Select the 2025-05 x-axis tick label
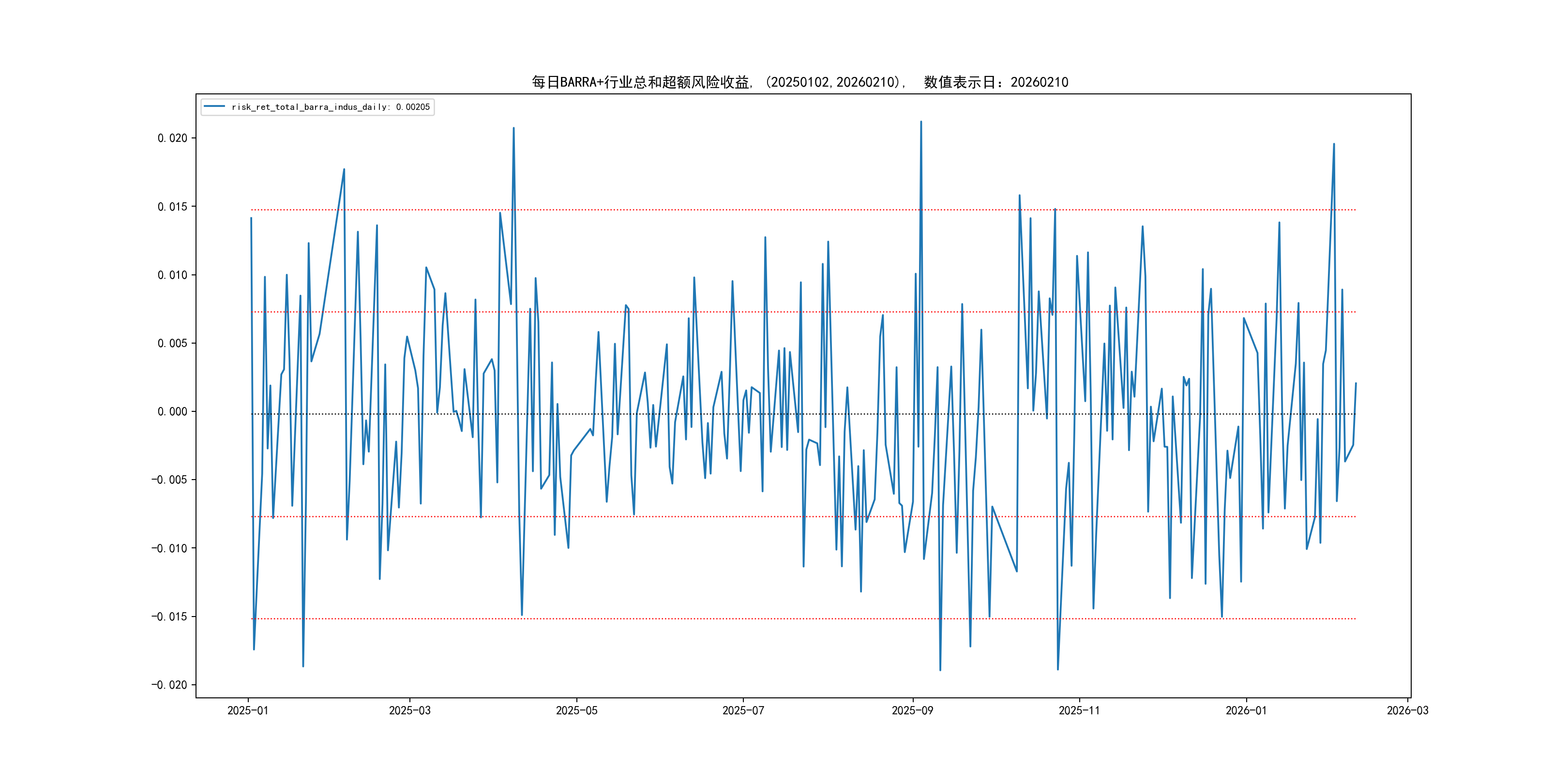The width and height of the screenshot is (1568, 784). tap(576, 710)
